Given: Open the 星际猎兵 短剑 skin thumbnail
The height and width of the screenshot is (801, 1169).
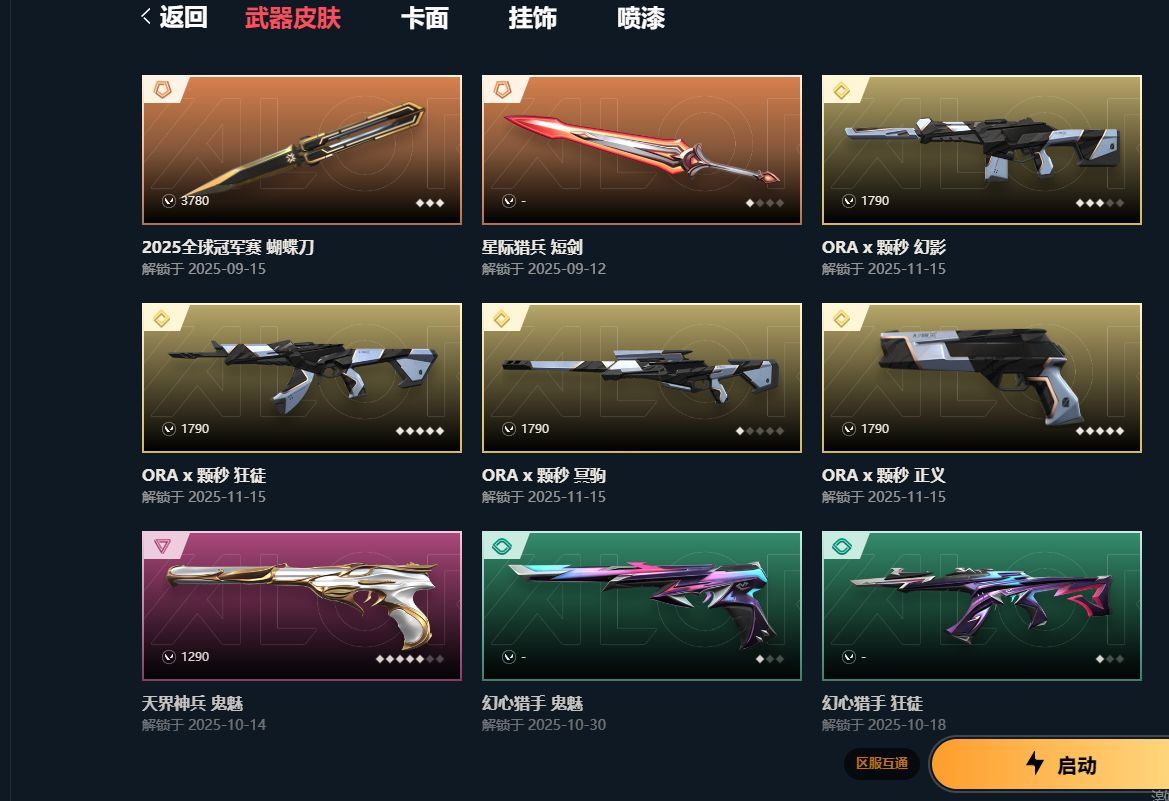Looking at the screenshot, I should tap(642, 149).
